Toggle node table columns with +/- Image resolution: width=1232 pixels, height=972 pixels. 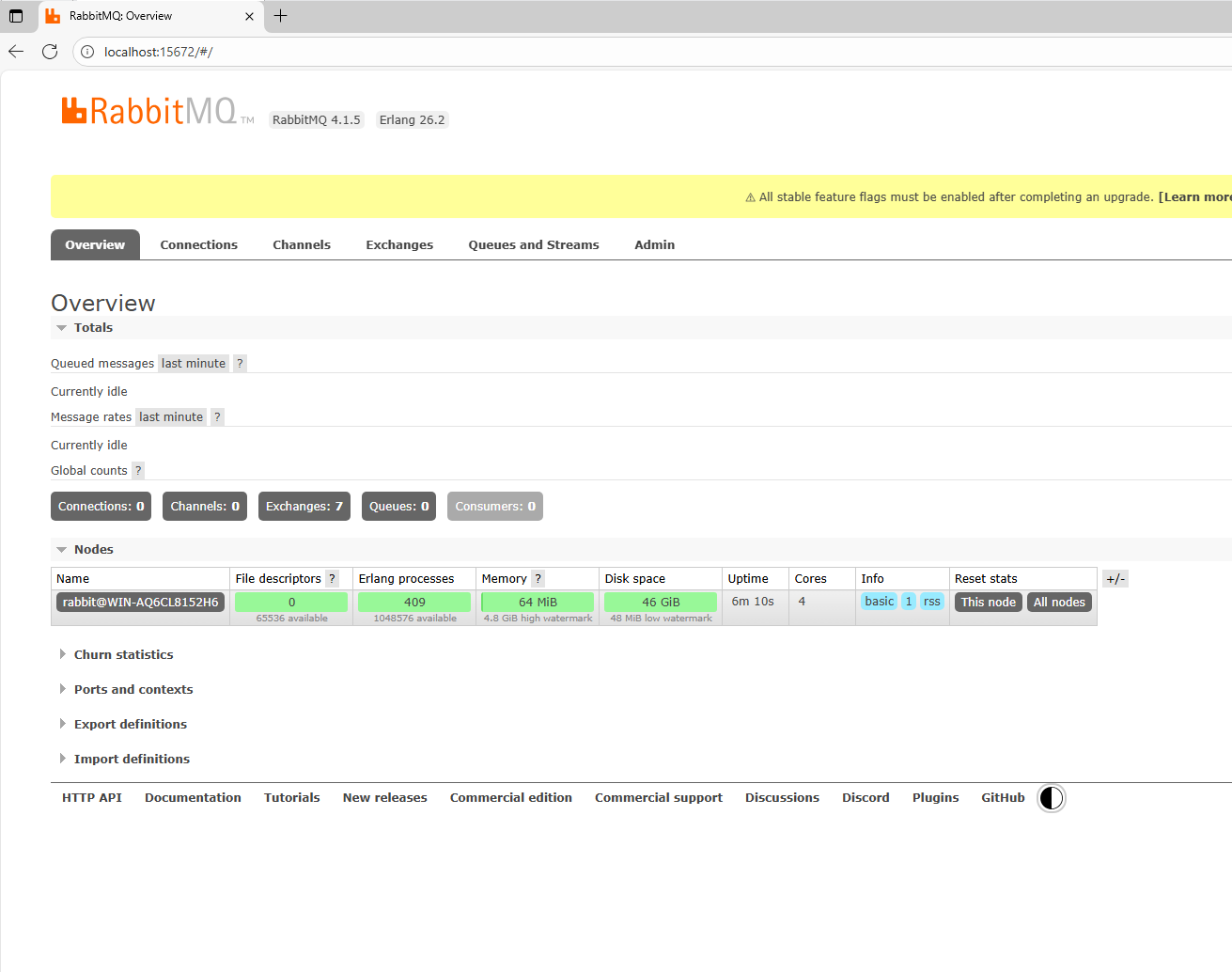[1115, 579]
